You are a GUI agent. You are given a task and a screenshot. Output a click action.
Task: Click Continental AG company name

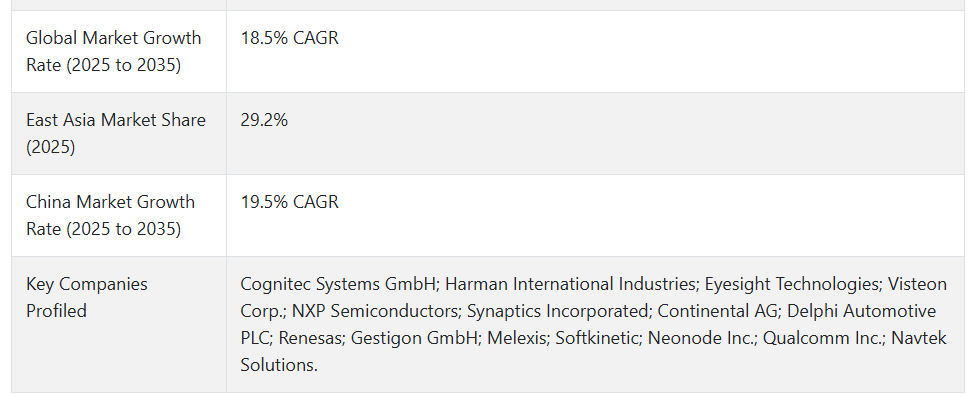click(717, 311)
